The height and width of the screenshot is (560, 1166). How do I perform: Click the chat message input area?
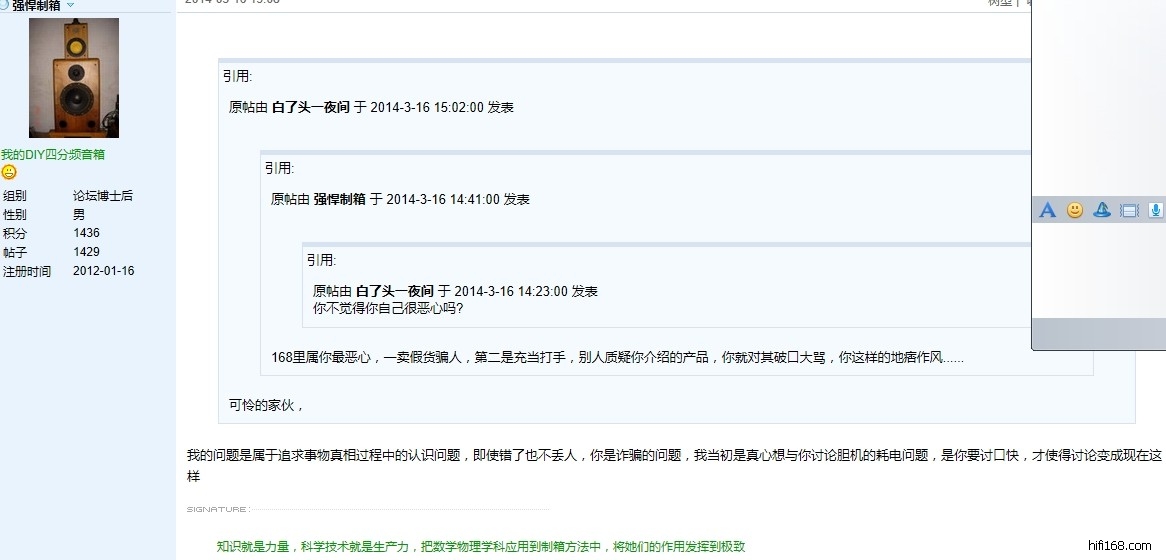1100,270
